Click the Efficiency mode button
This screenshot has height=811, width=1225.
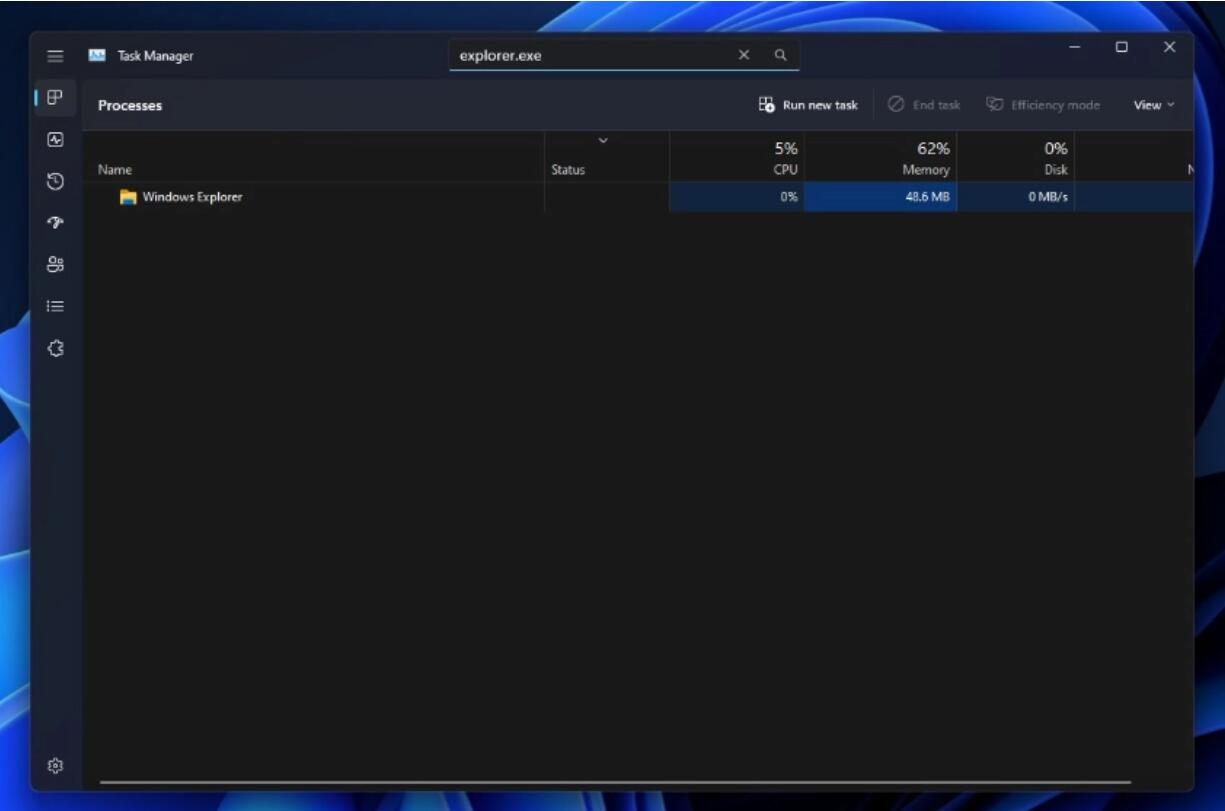[x=1043, y=105]
